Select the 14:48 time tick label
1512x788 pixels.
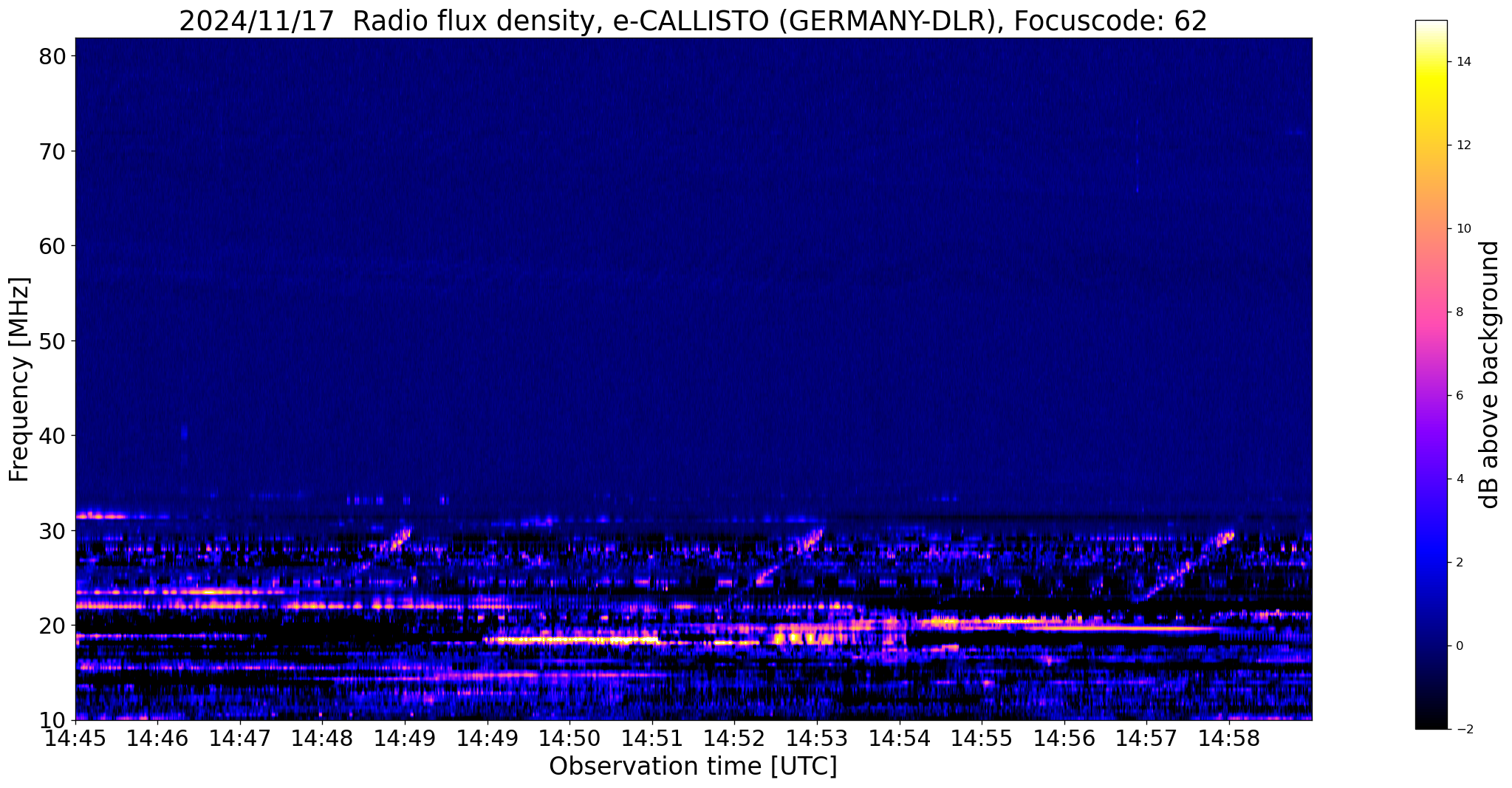323,739
